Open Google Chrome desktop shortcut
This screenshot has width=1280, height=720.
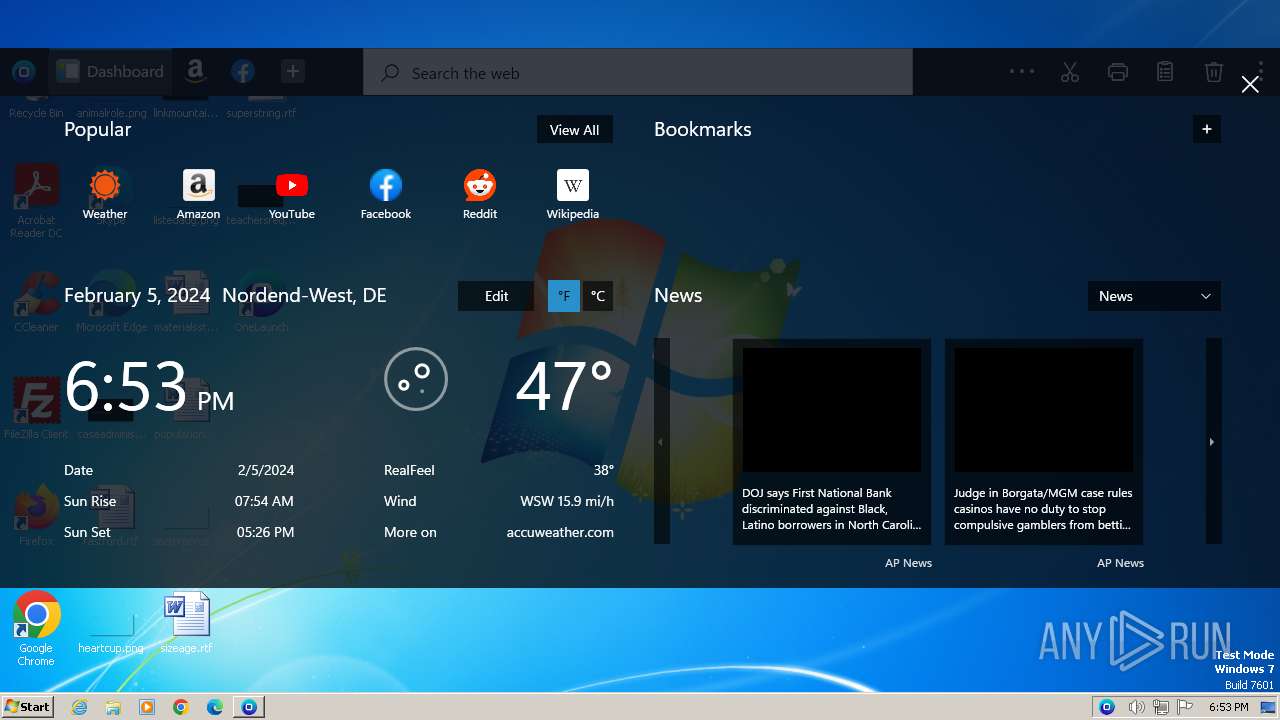36,628
